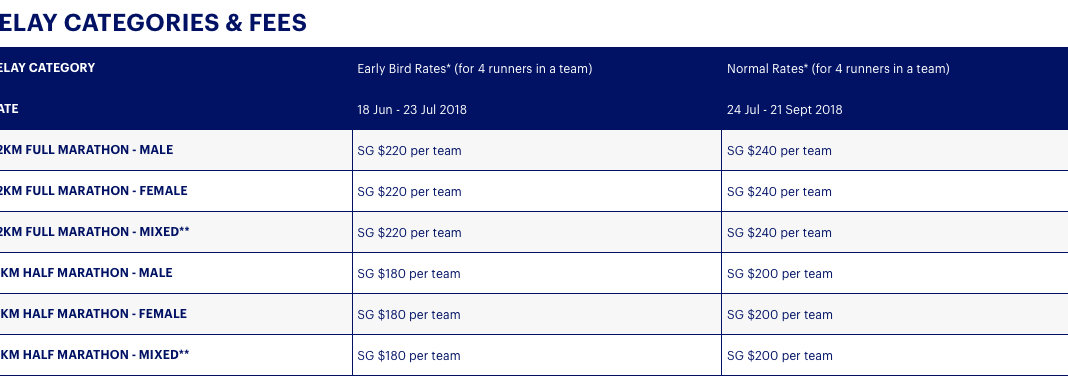Select the Half Marathon - Male row label
This screenshot has height=376, width=1068.
pos(86,272)
